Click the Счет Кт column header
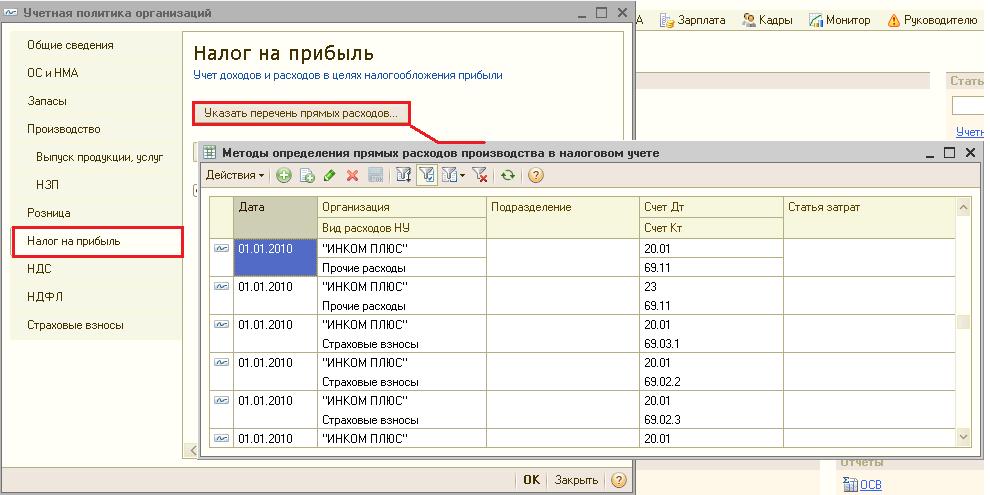This screenshot has width=990, height=495. pyautogui.click(x=711, y=228)
